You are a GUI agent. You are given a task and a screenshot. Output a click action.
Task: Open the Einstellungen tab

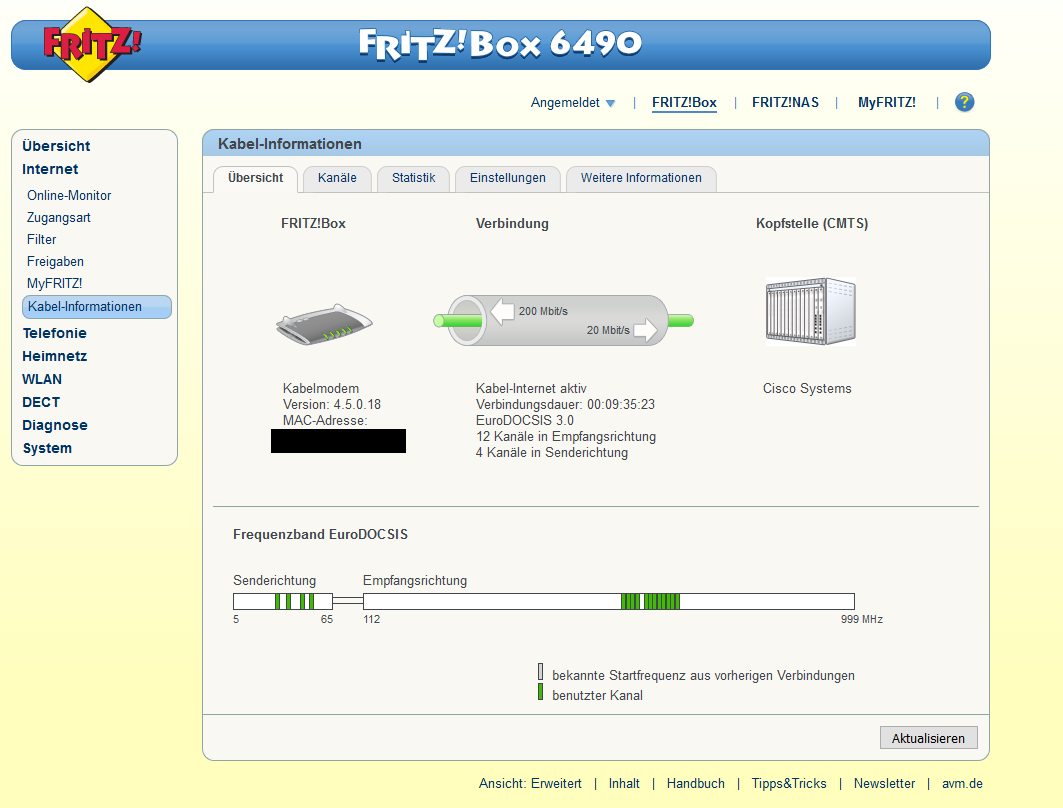tap(508, 178)
